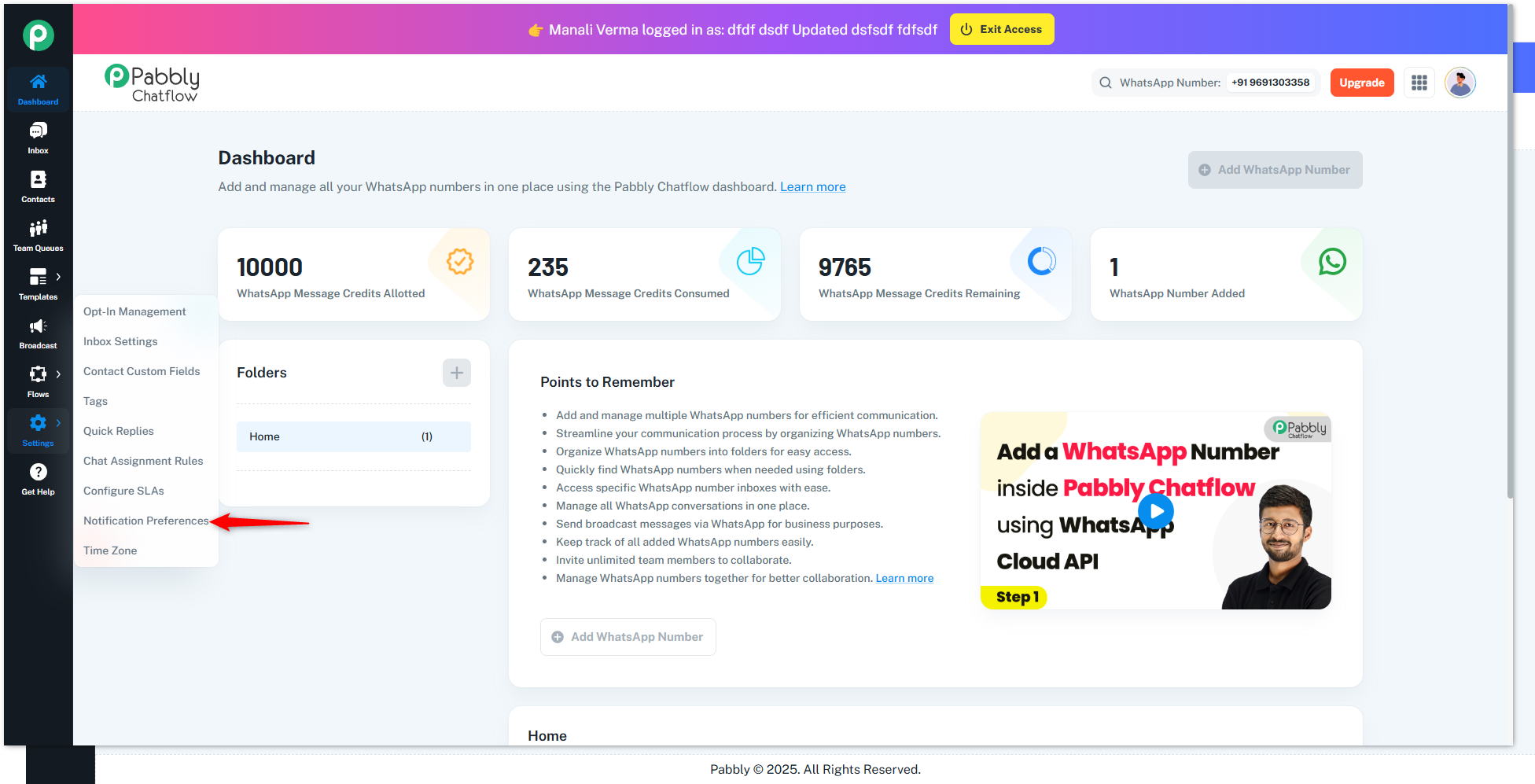Collapse the Settings submenu arrow

click(58, 423)
